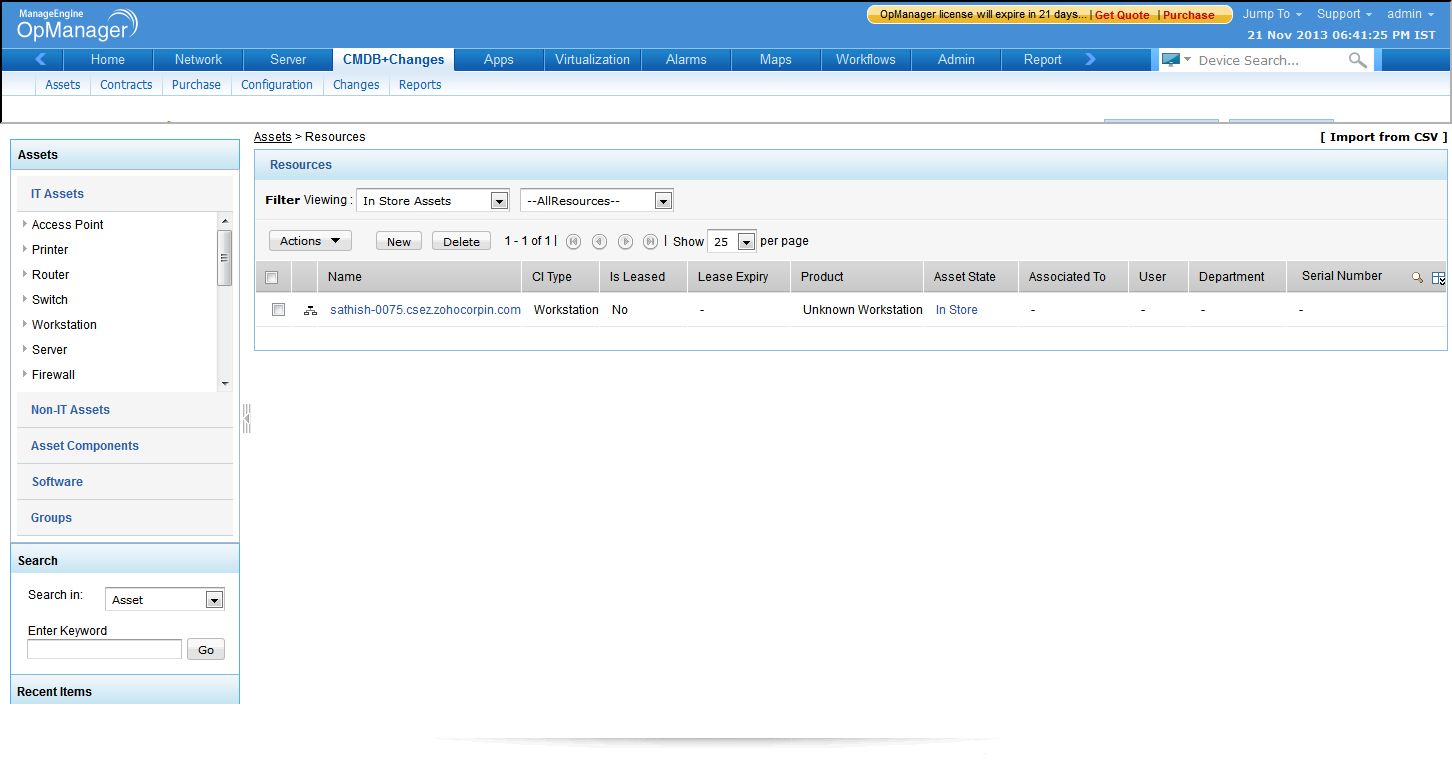
Task: Switch to the Admin tab
Action: (956, 59)
